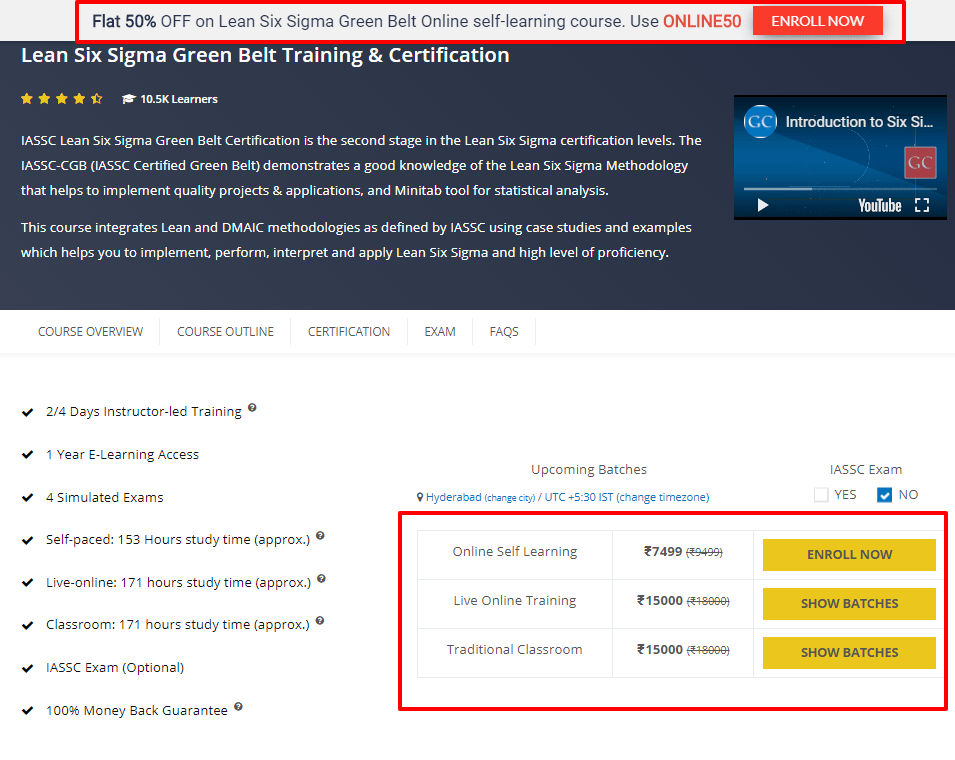The image size is (955, 760).
Task: Click the GC channel avatar on video
Action: click(760, 122)
